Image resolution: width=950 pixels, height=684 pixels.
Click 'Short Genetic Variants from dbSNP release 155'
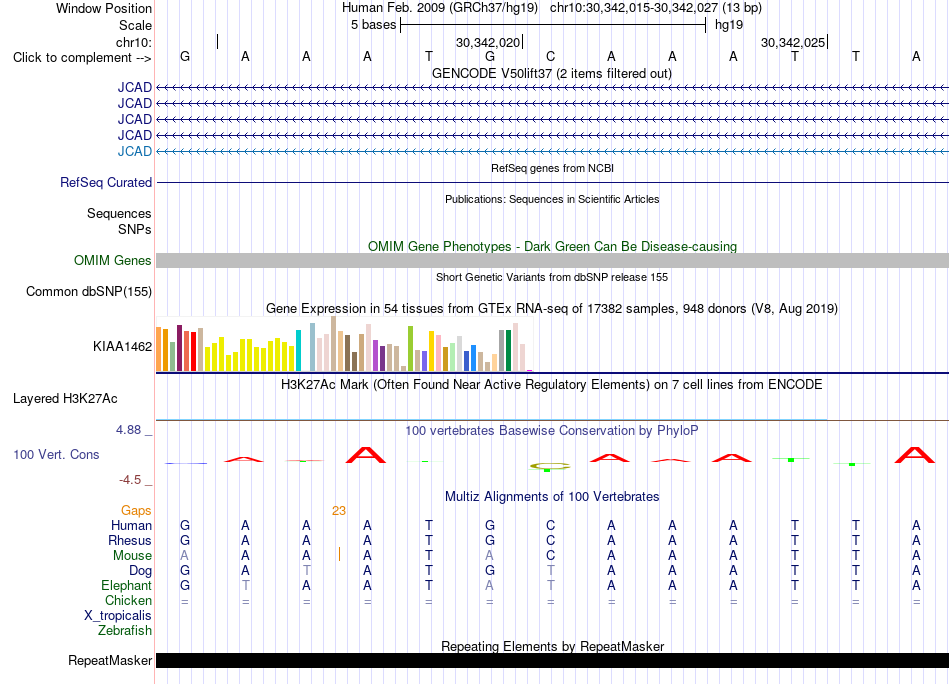coord(552,277)
